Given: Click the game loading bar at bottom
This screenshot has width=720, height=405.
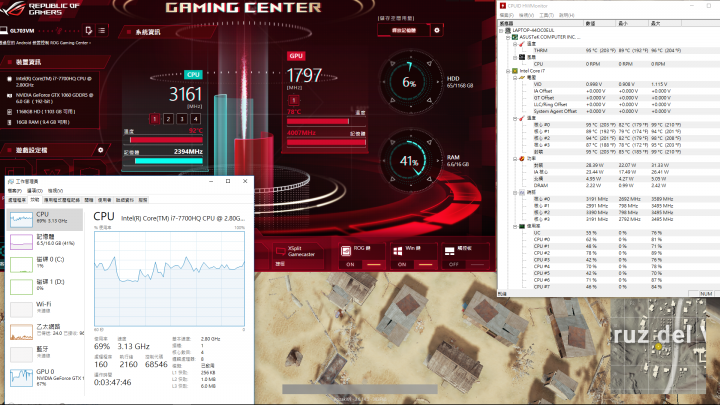Looking at the screenshot, I should pyautogui.click(x=360, y=389).
